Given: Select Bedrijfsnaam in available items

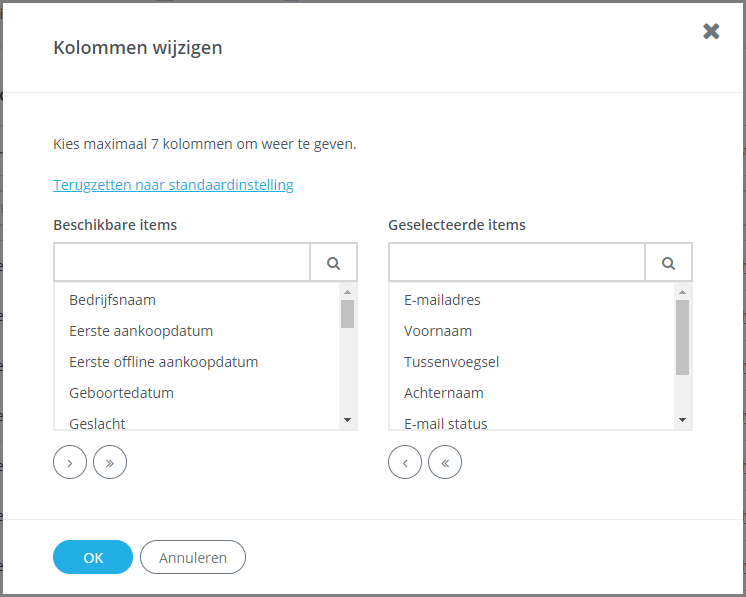Looking at the screenshot, I should pyautogui.click(x=197, y=300).
